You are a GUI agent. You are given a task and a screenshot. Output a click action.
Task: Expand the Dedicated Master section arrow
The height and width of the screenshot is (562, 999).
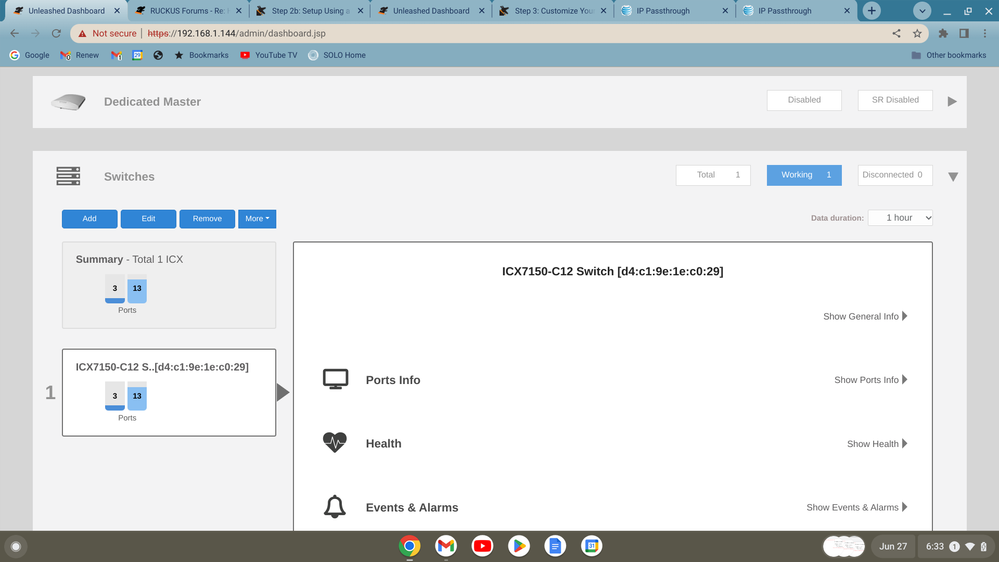click(952, 101)
